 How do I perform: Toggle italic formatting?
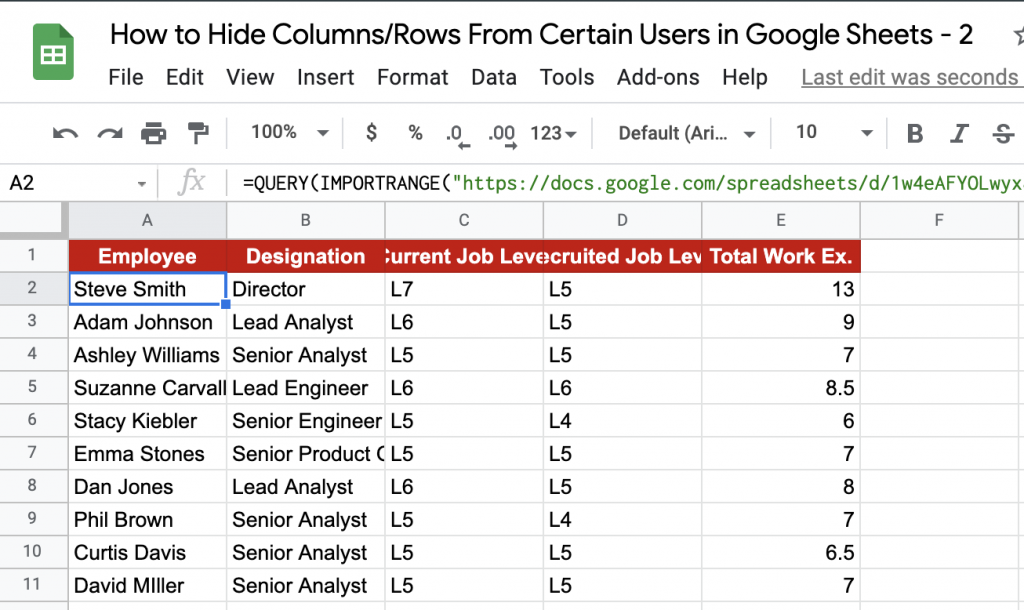coord(959,133)
